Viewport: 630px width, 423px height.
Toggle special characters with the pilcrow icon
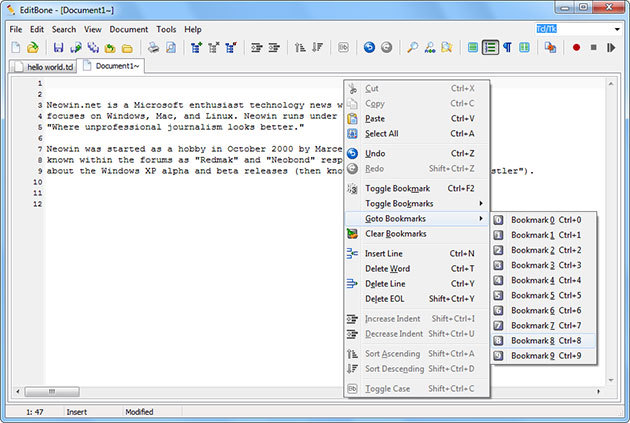(507, 47)
